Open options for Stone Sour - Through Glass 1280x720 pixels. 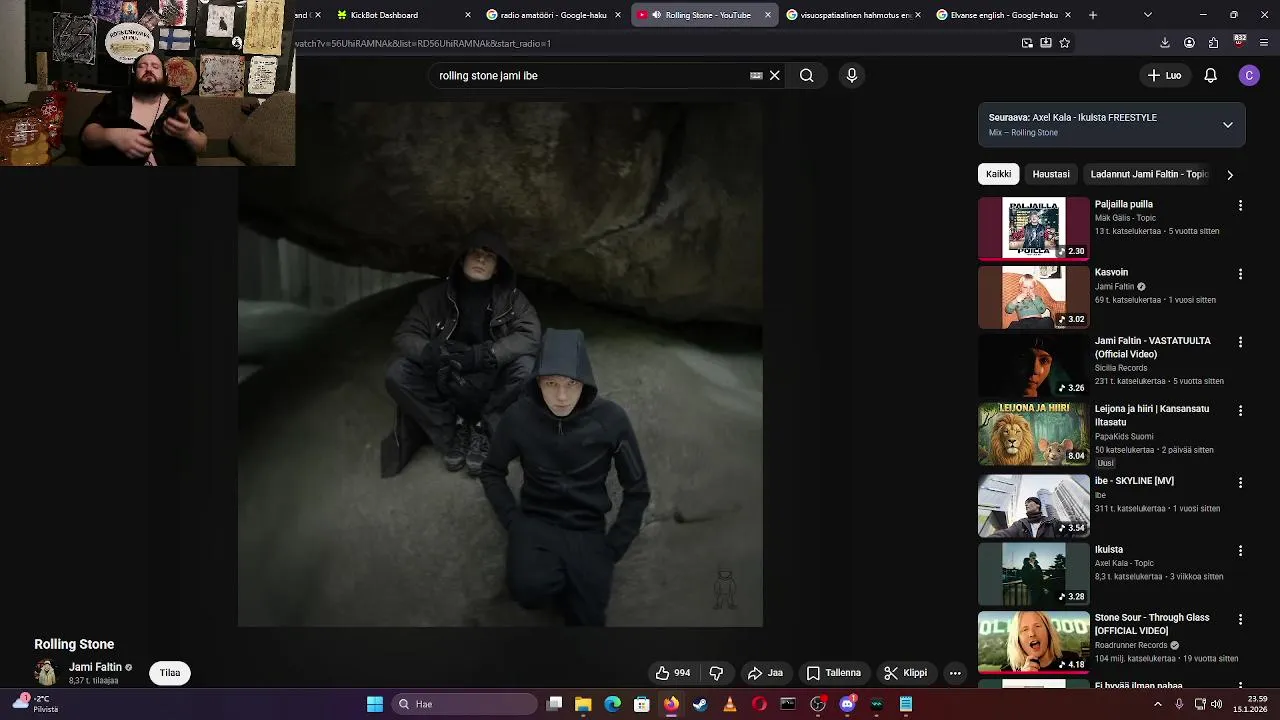1240,619
